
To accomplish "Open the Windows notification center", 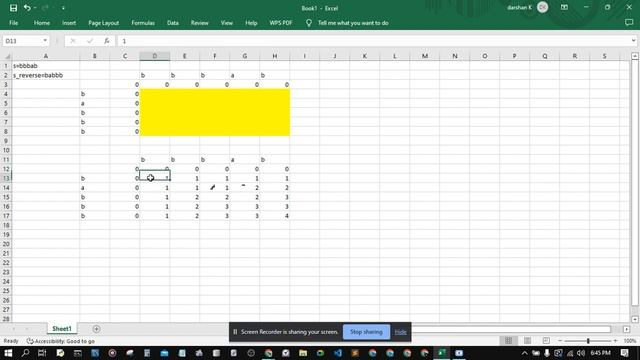I will pos(624,353).
